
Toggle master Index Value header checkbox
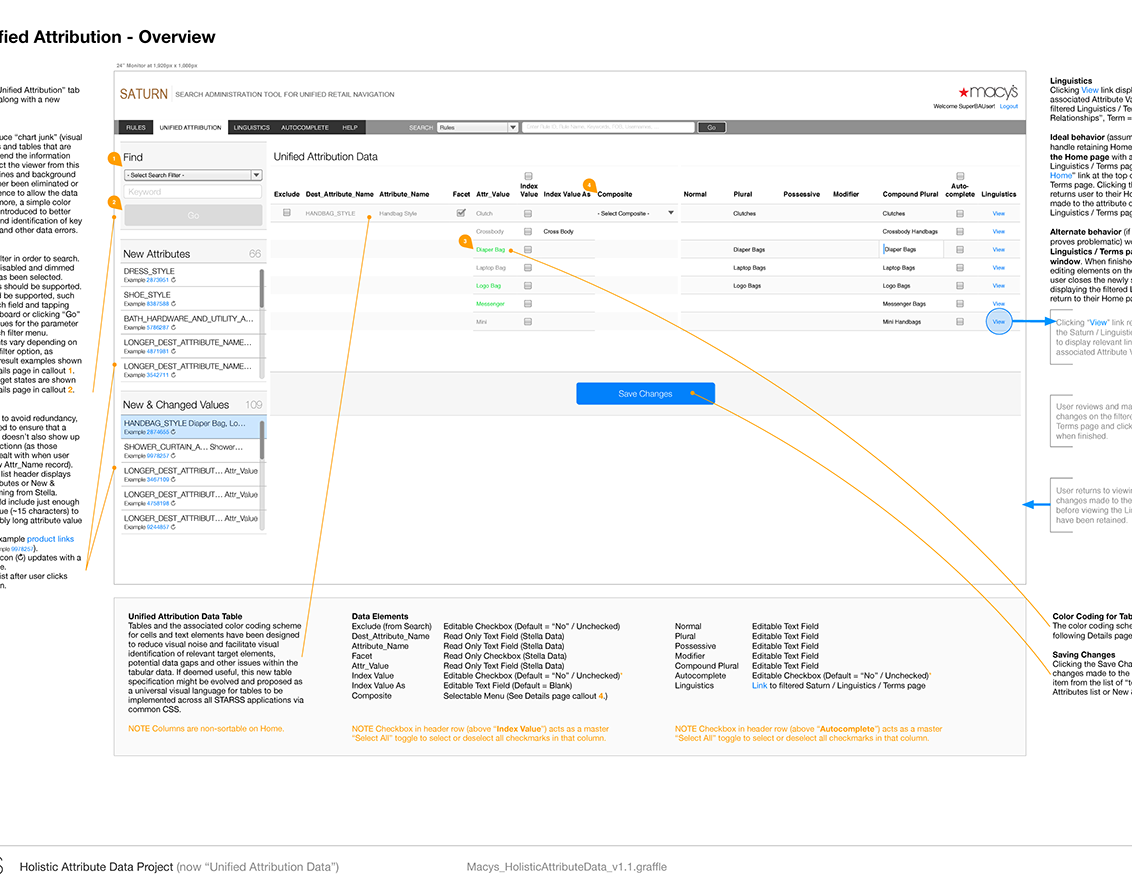pyautogui.click(x=528, y=176)
